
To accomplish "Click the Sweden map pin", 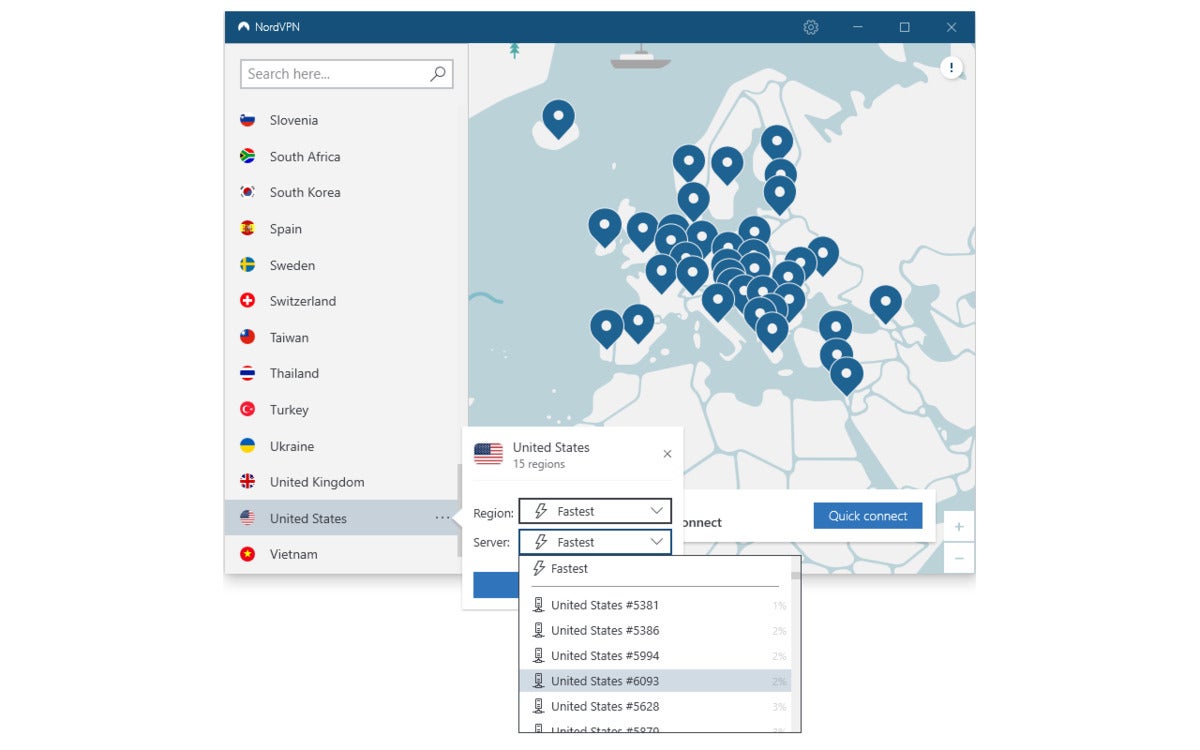I will tap(727, 166).
